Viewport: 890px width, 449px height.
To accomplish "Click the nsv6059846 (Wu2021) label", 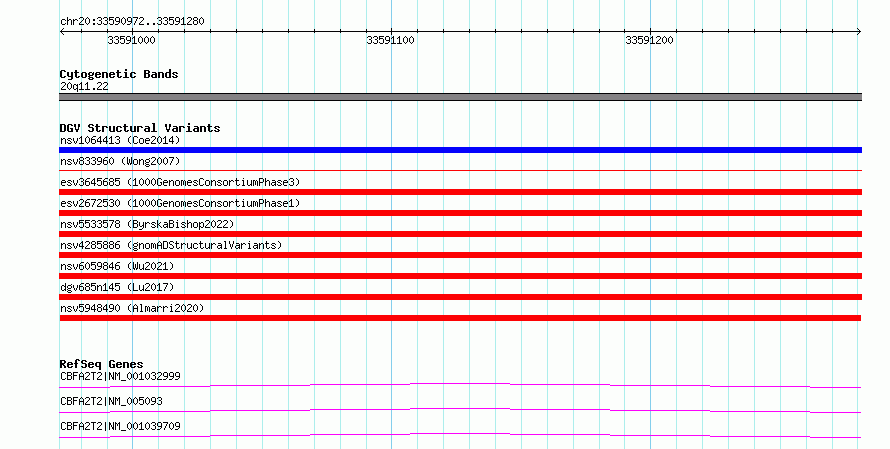I will pyautogui.click(x=117, y=266).
